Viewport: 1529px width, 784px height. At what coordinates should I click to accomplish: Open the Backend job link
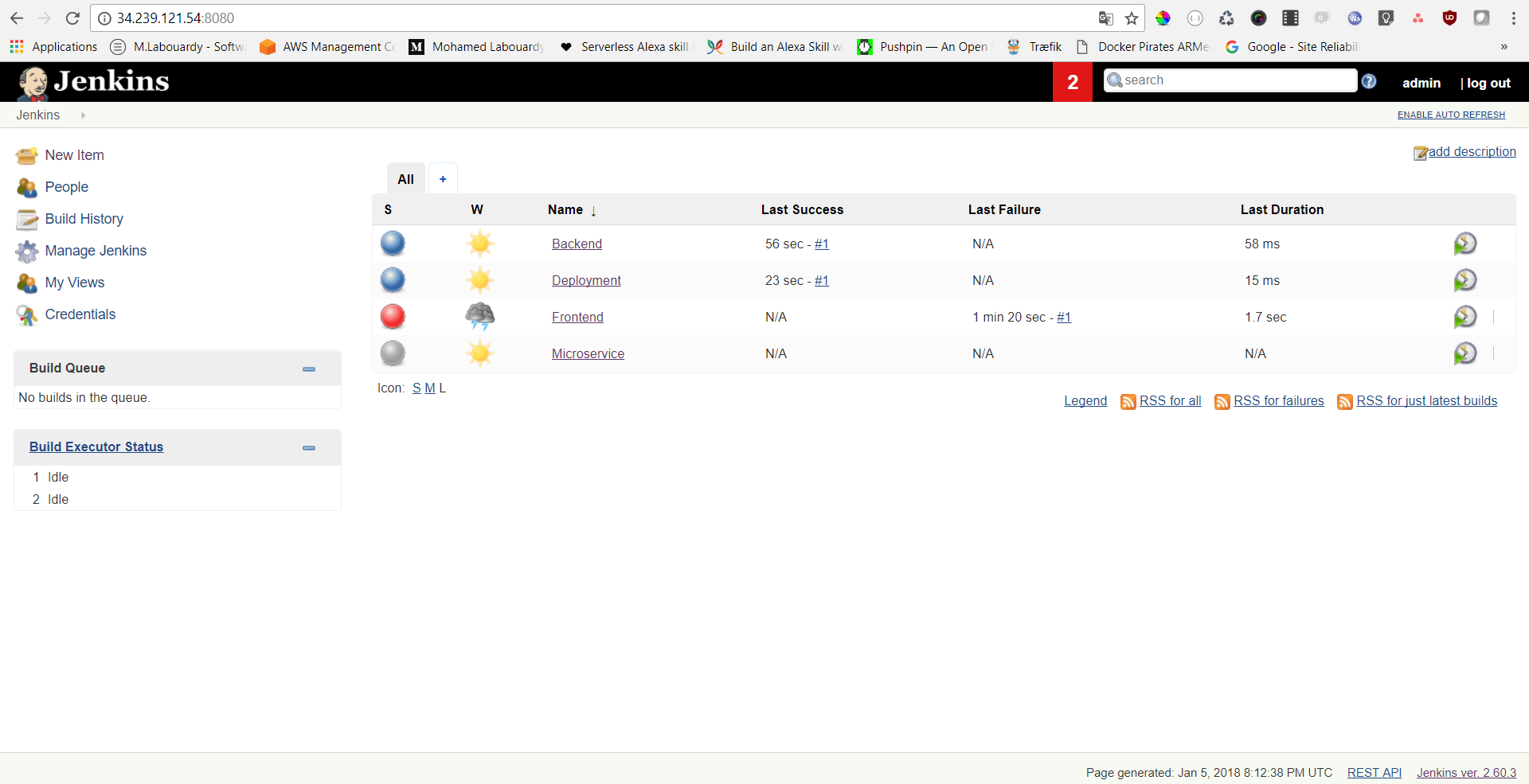point(577,244)
